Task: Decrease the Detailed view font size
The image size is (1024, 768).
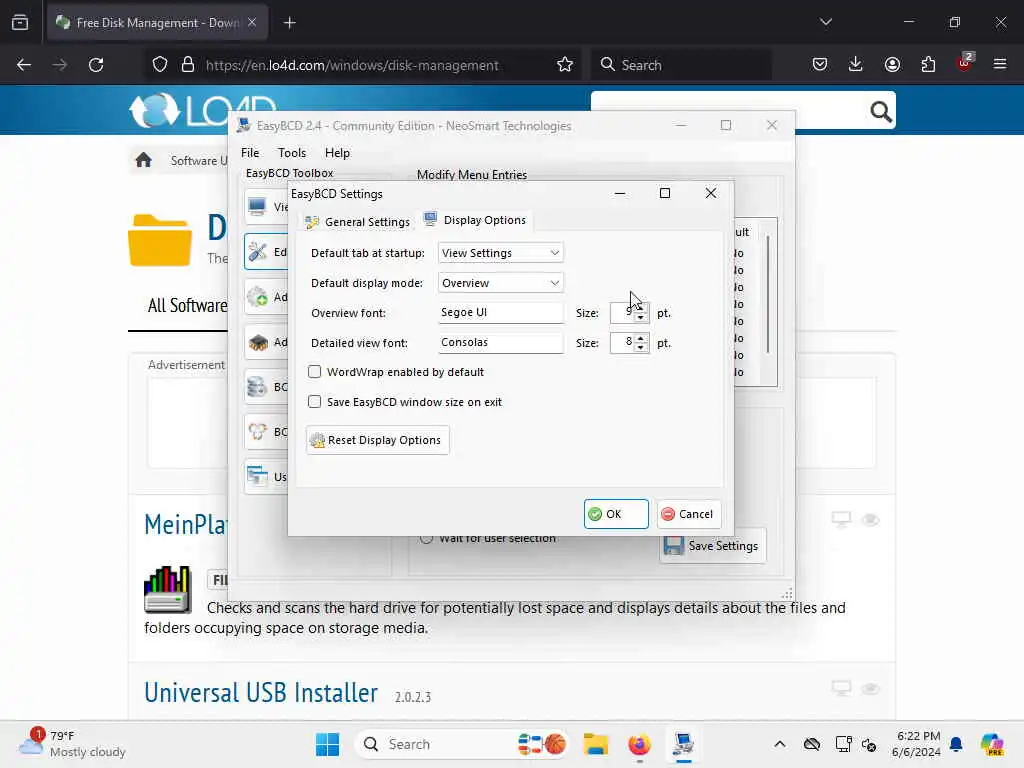Action: click(641, 347)
